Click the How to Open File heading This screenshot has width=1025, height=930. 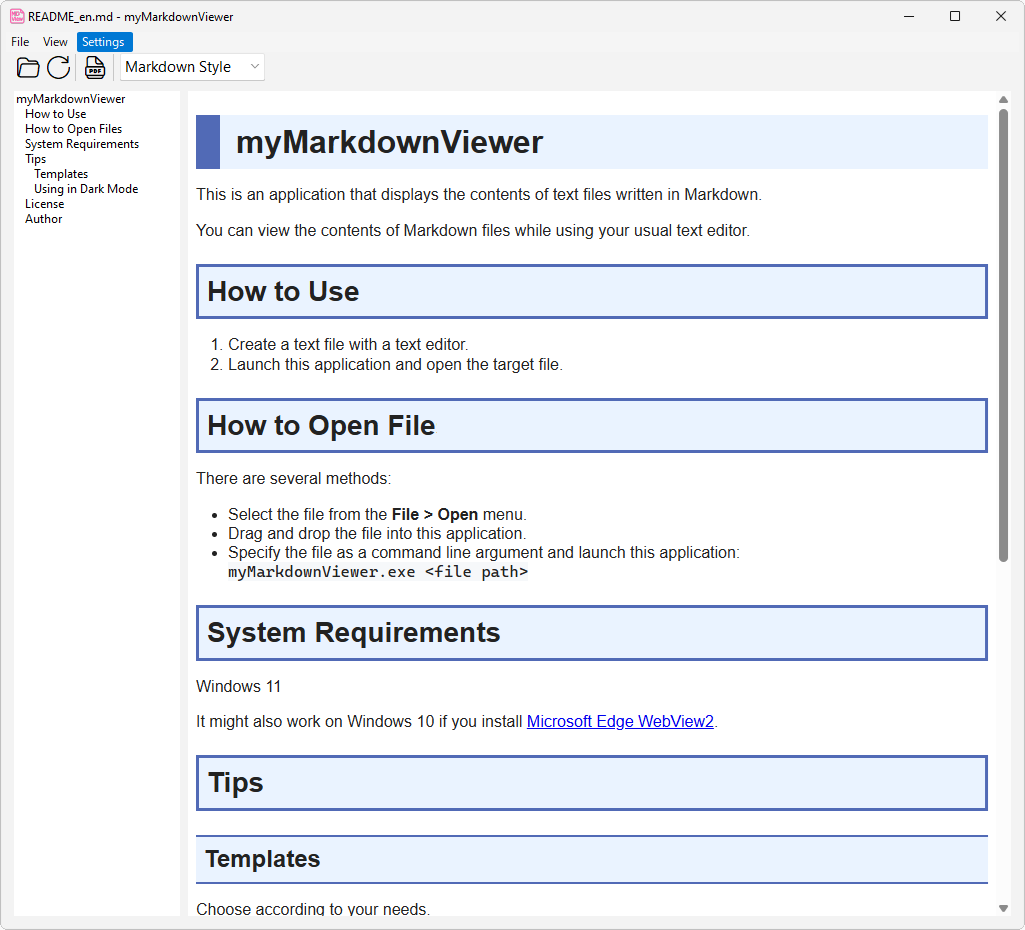[x=592, y=425]
